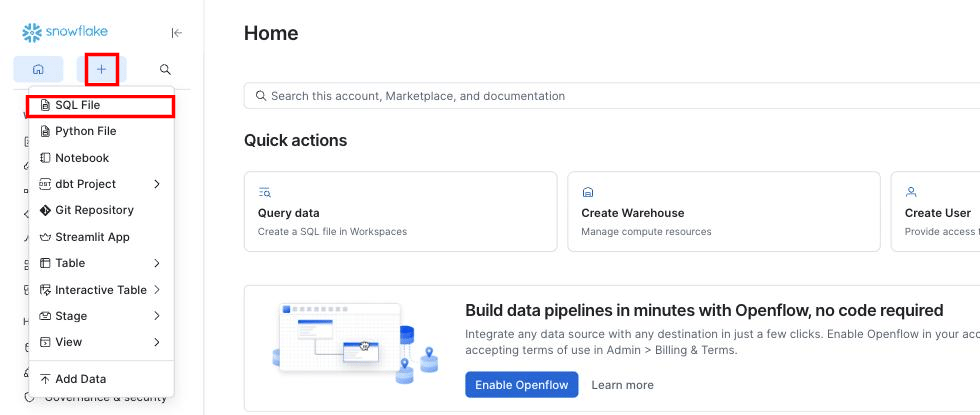Expand the dbt Project submenu chevron
This screenshot has height=415, width=980.
point(157,184)
